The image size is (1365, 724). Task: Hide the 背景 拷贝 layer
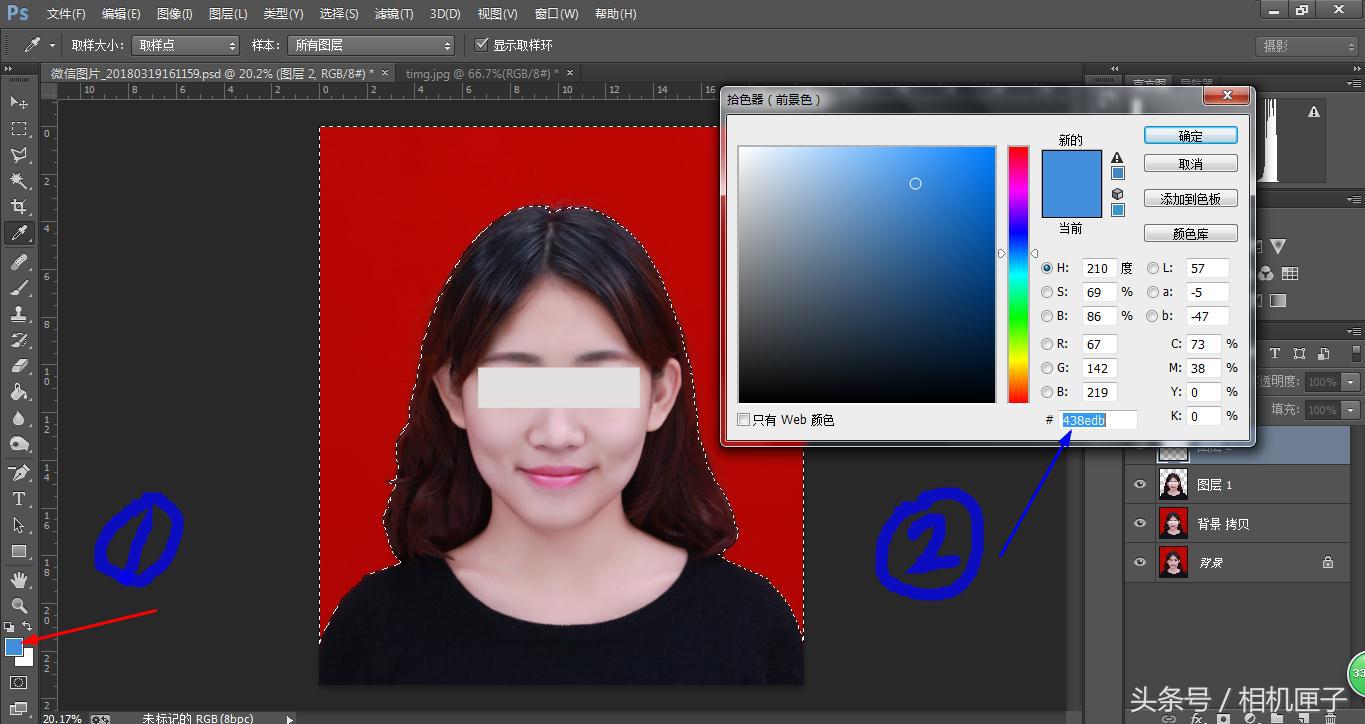[x=1139, y=522]
